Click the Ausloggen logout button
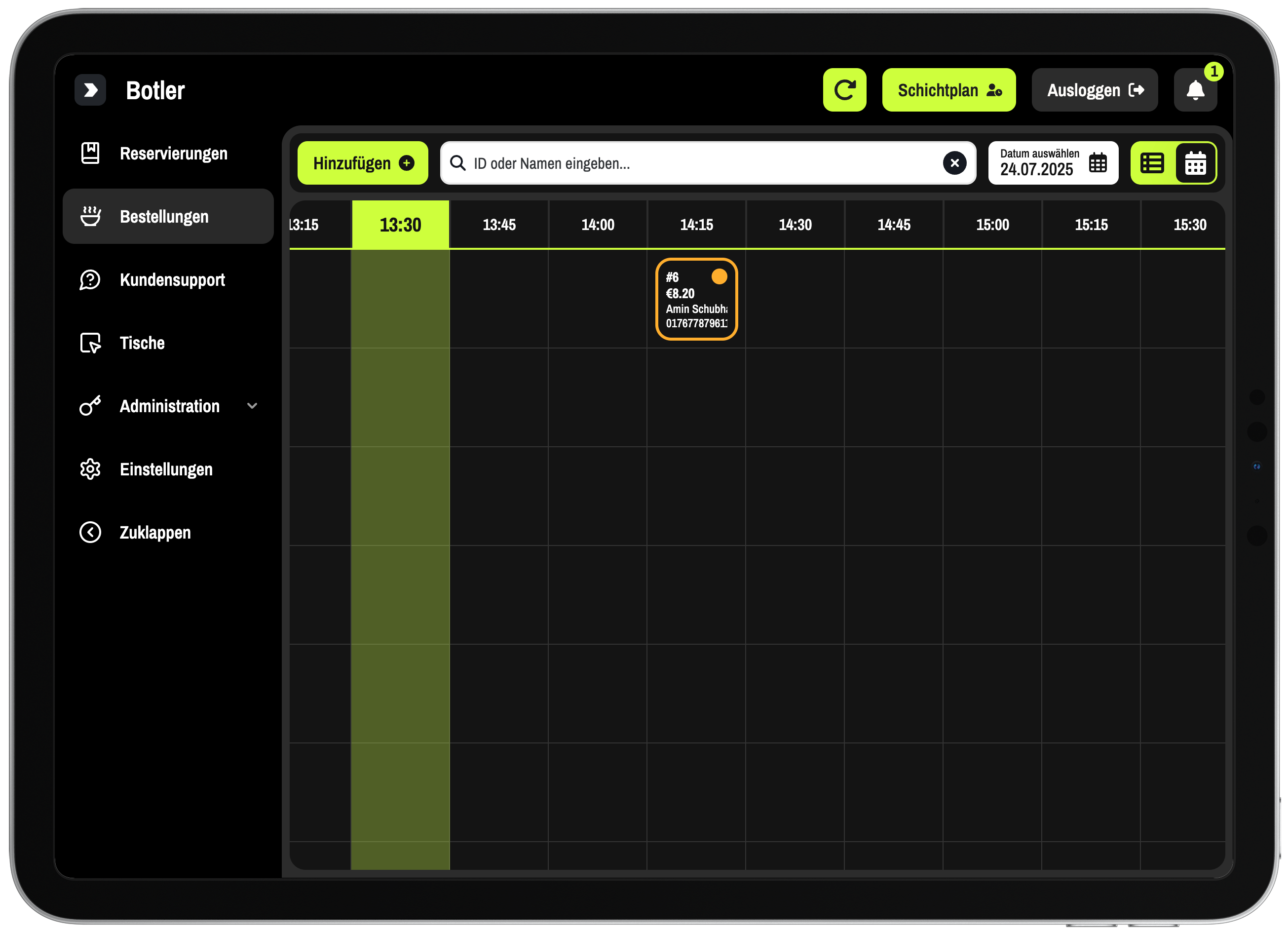Image resolution: width=1288 pixels, height=933 pixels. 1094,90
